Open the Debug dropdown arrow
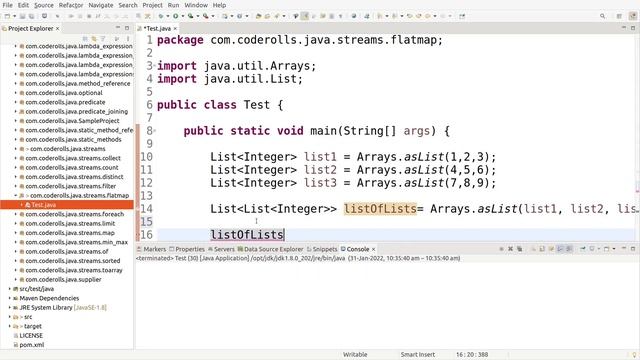This screenshot has height=360, width=640. [x=167, y=16]
